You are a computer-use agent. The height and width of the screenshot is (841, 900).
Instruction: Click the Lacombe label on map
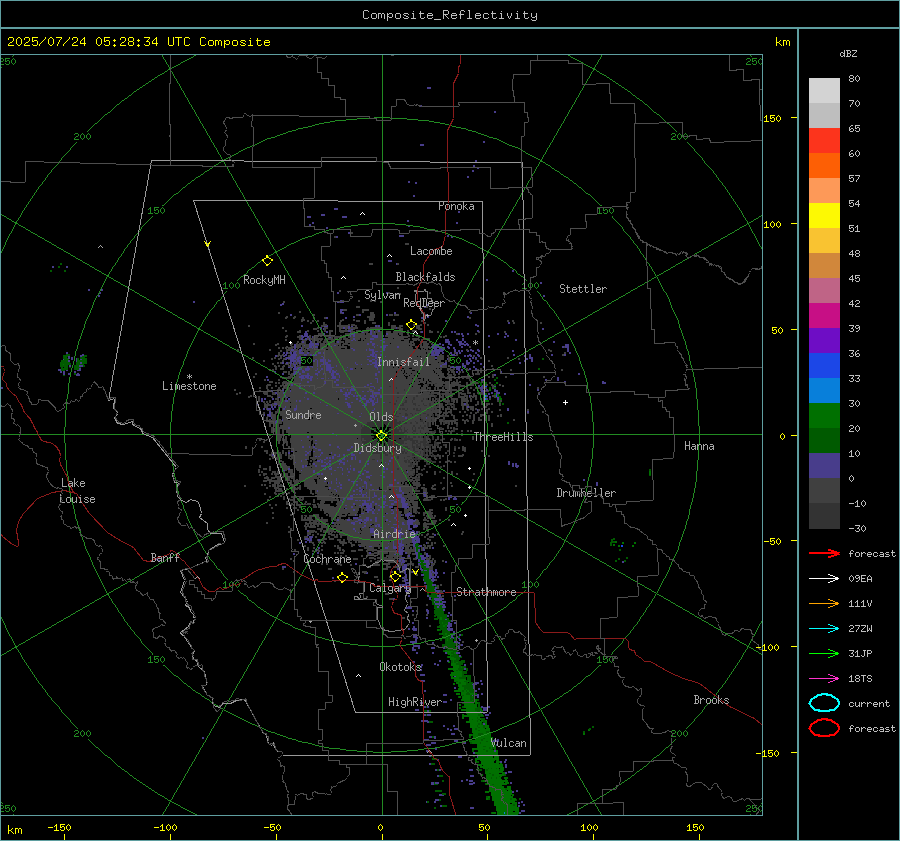point(431,251)
